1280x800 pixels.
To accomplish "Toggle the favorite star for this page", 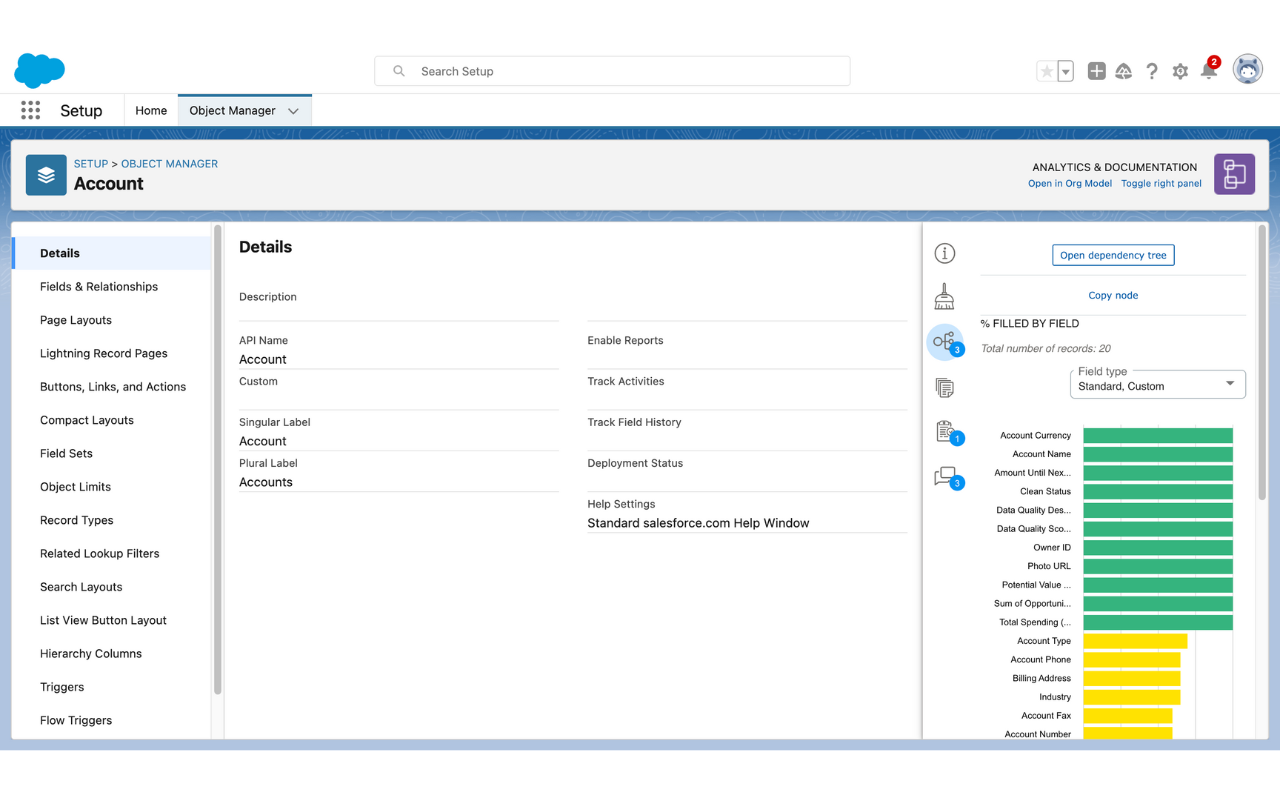I will pyautogui.click(x=1046, y=71).
